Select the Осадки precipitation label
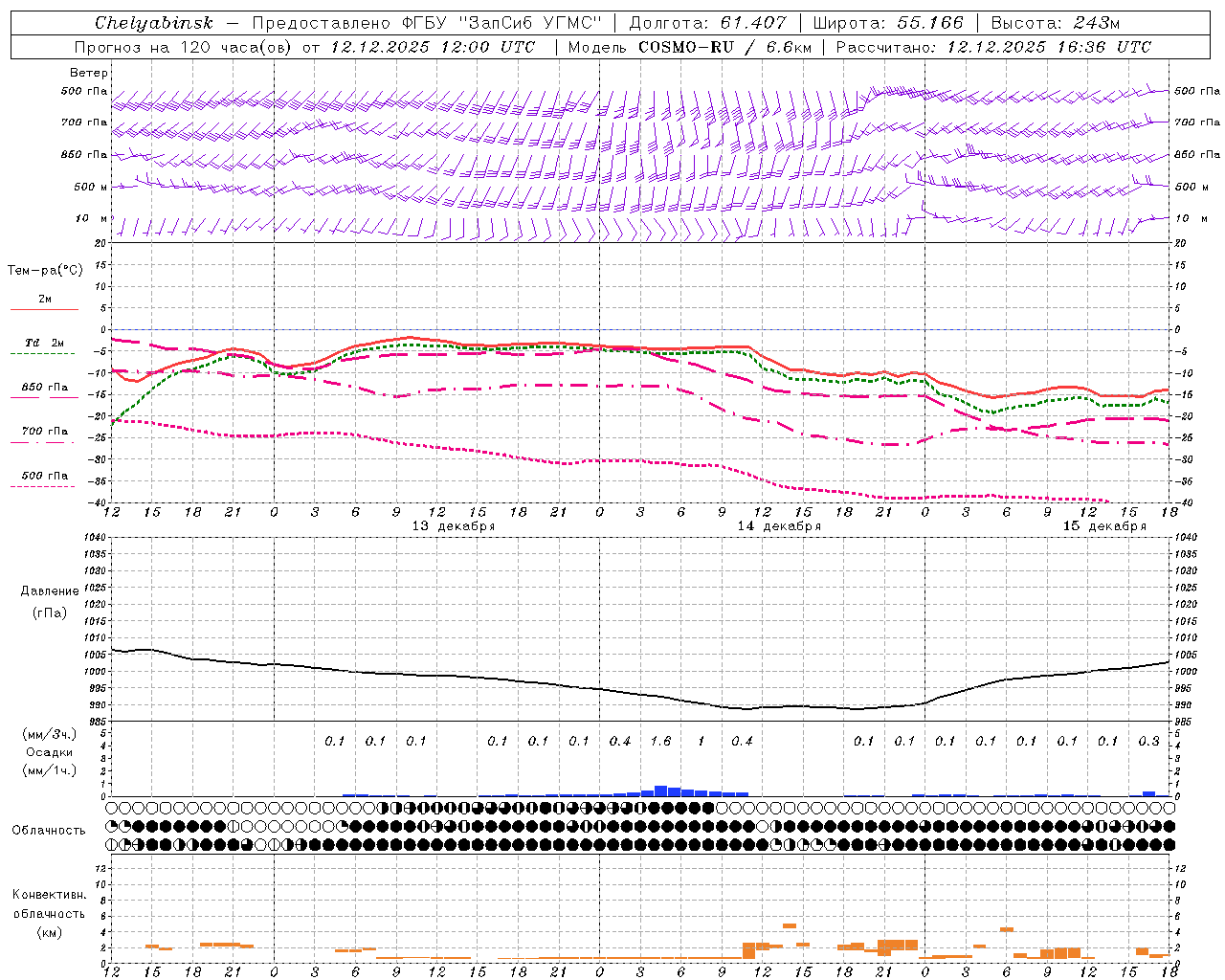Viewport: 1225px width, 980px height. point(49,752)
